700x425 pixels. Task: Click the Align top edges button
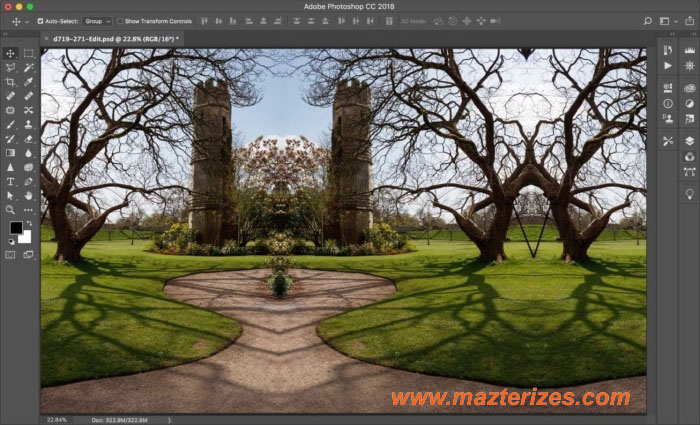pyautogui.click(x=204, y=21)
